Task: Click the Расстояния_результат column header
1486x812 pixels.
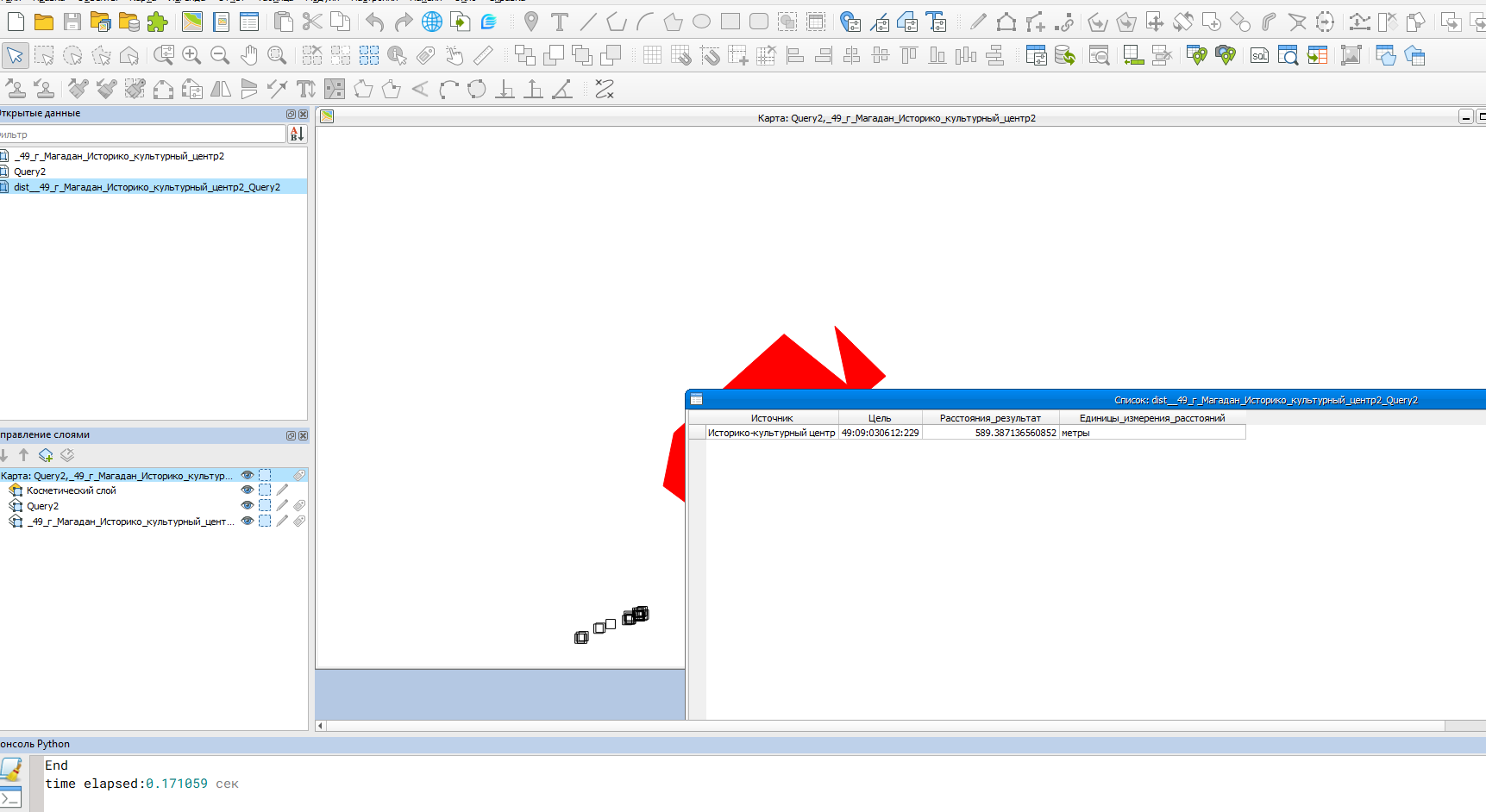Action: (990, 418)
